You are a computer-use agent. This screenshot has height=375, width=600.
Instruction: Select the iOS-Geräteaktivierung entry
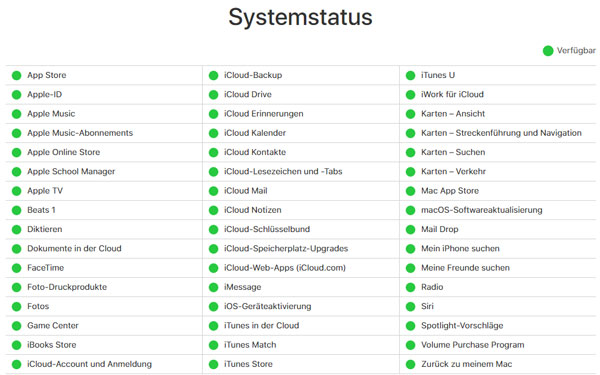[268, 306]
